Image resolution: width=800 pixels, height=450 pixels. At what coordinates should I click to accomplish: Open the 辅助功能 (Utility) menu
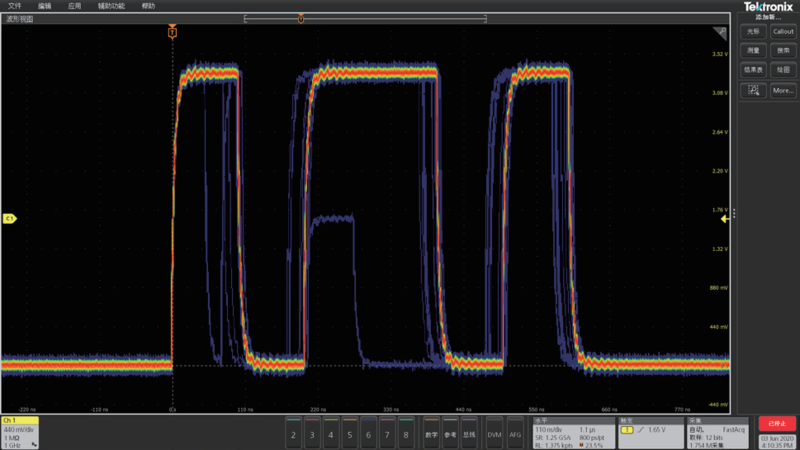click(x=112, y=6)
